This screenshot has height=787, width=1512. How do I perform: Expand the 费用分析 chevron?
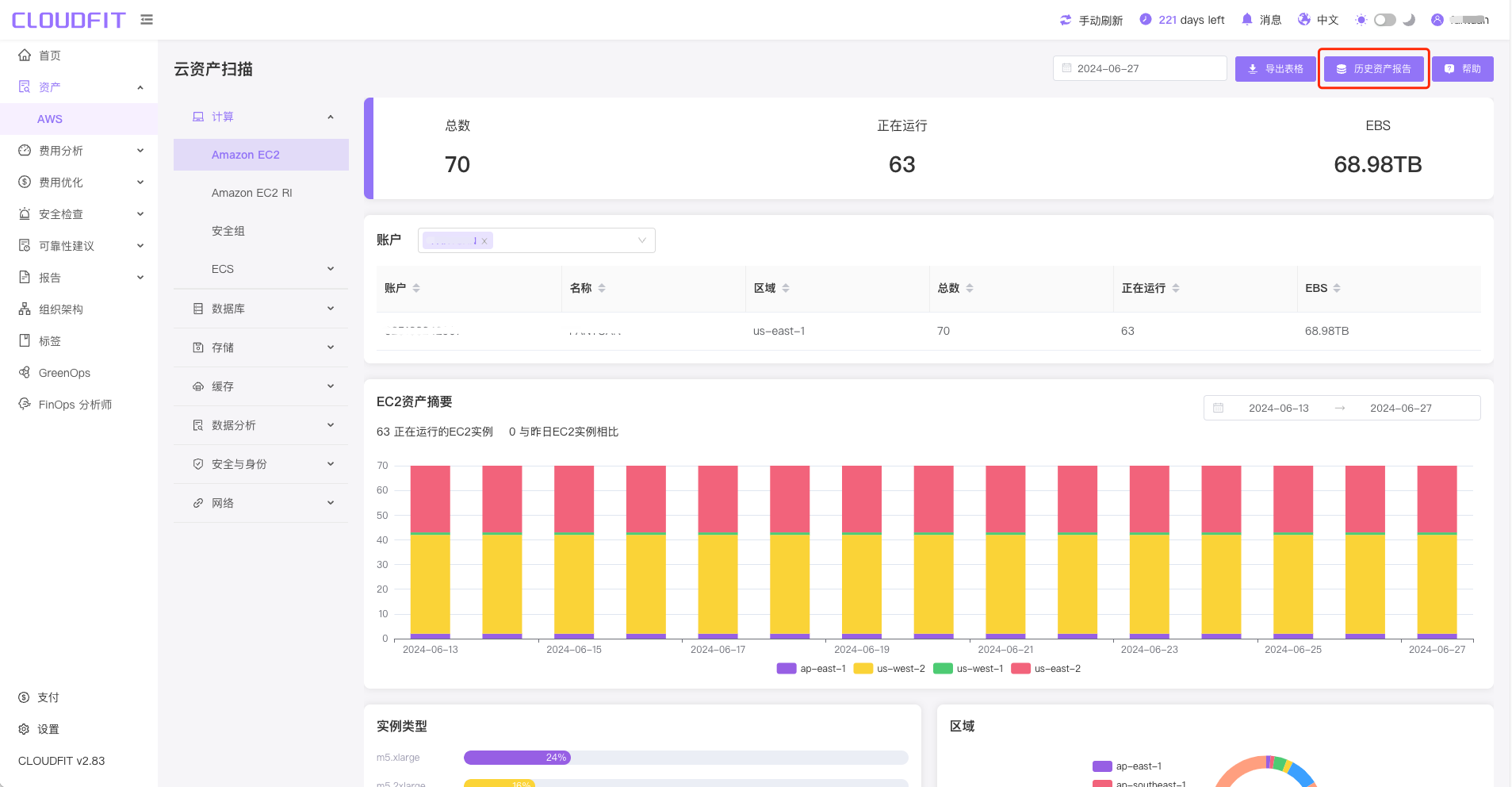(140, 150)
